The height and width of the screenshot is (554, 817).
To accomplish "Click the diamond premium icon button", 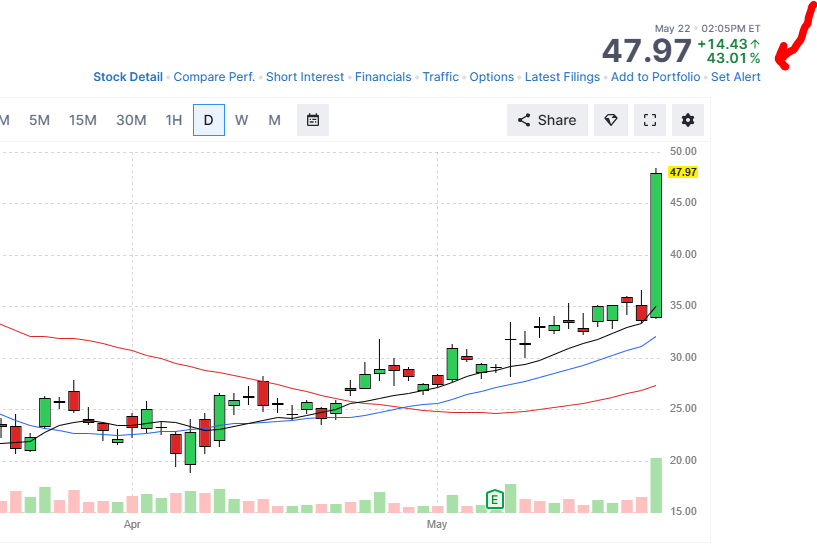I will point(611,120).
